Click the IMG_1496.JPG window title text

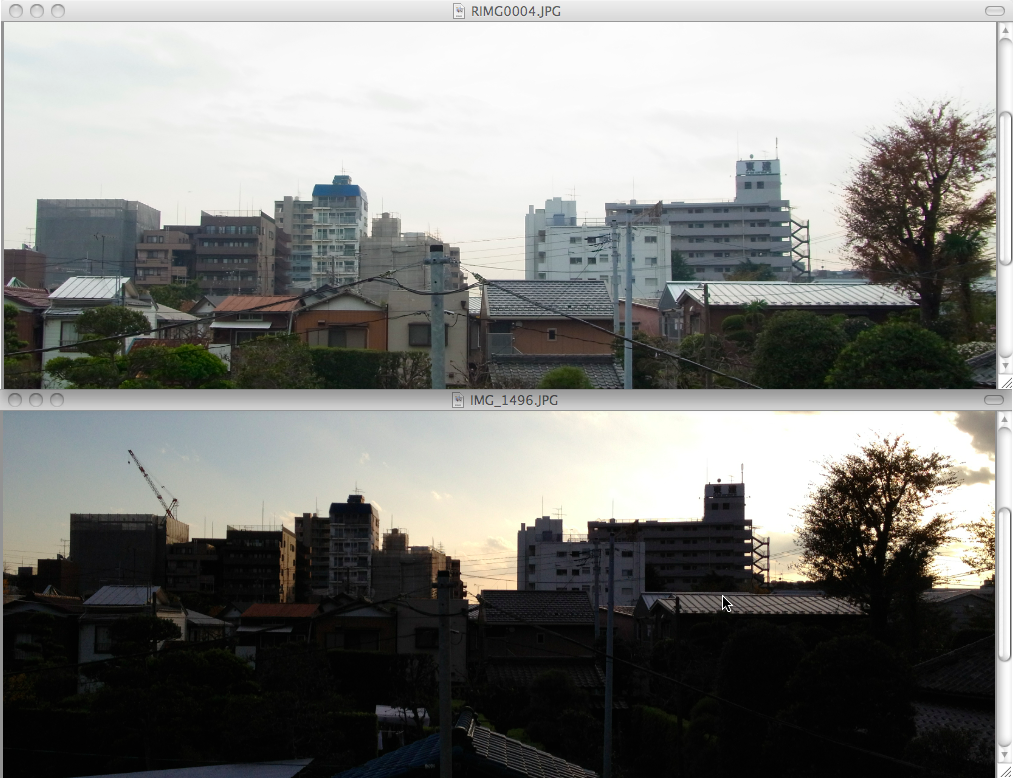point(514,400)
